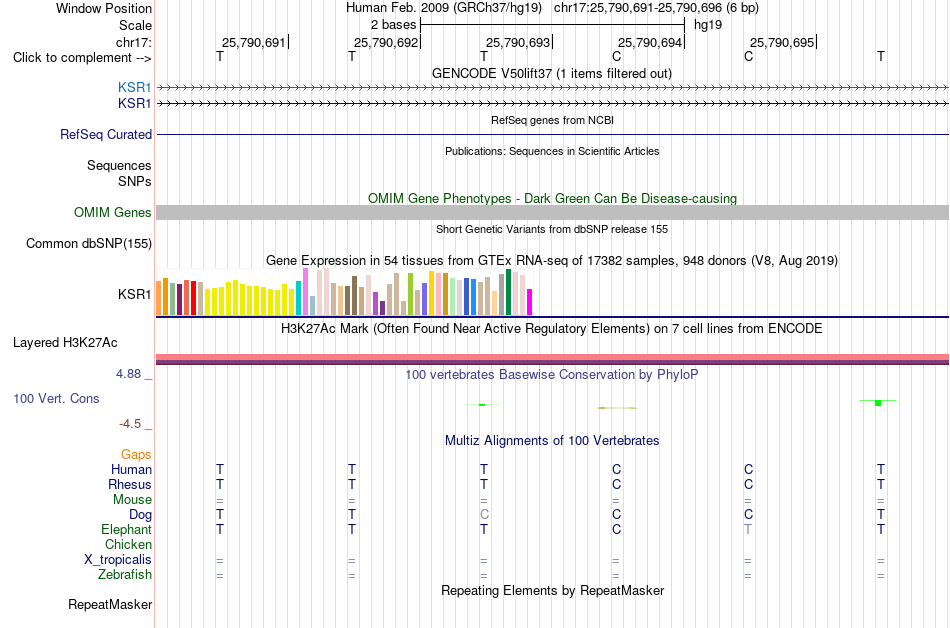Click the dark blue KSR1 GENCODE track label
The height and width of the screenshot is (628, 950).
click(135, 104)
